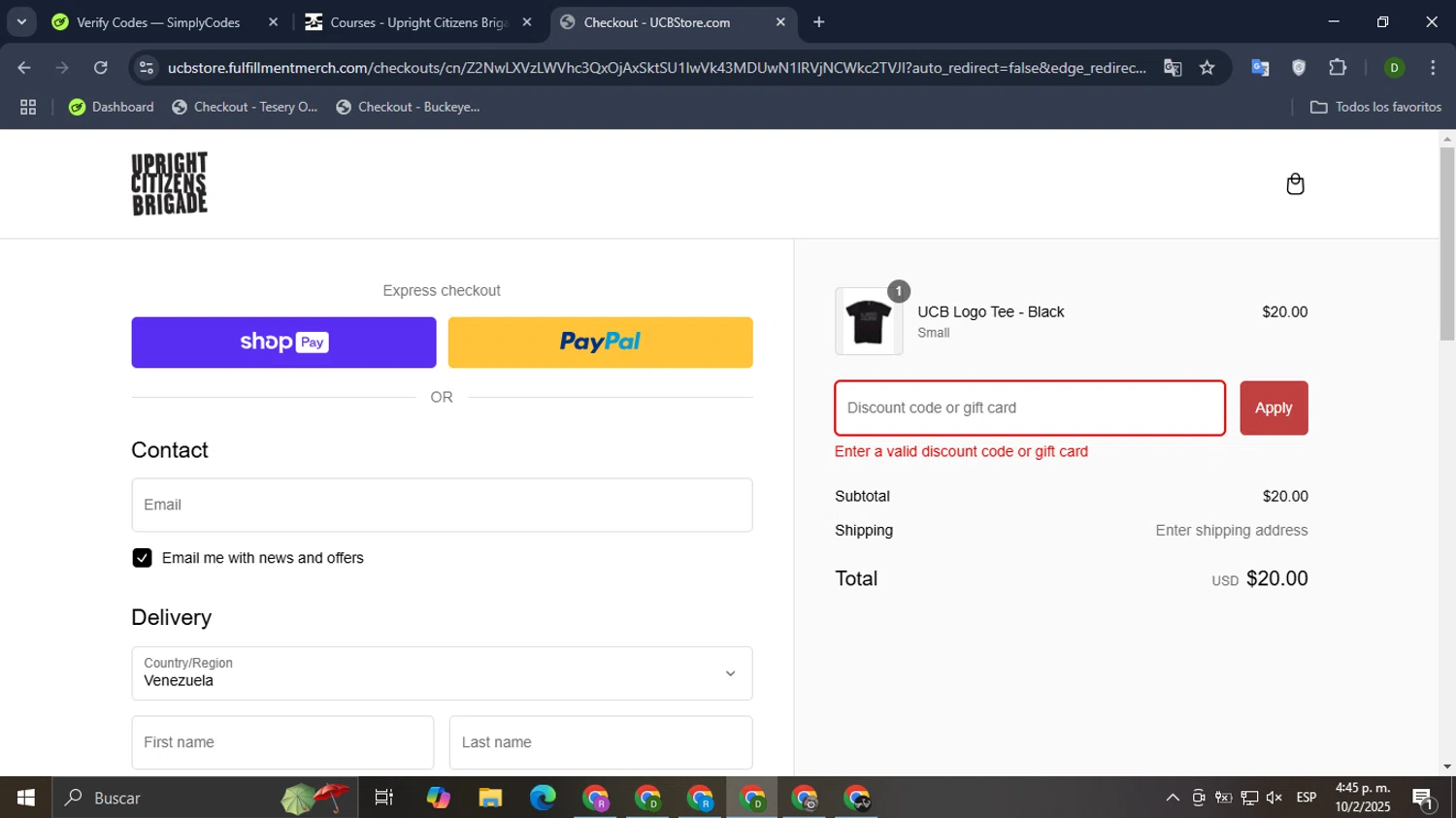Click the Upright Citizens Brigade logo

point(170,183)
